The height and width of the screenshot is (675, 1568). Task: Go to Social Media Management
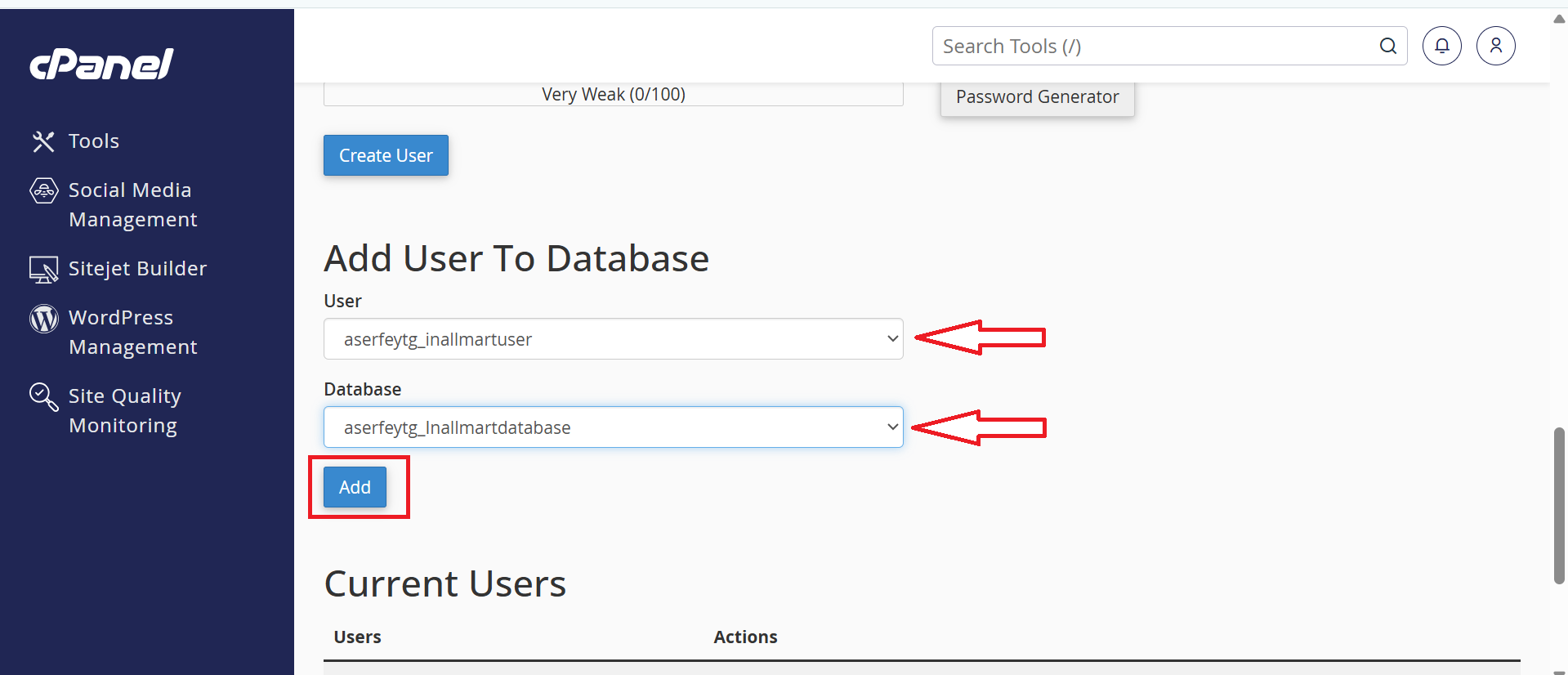[x=132, y=204]
